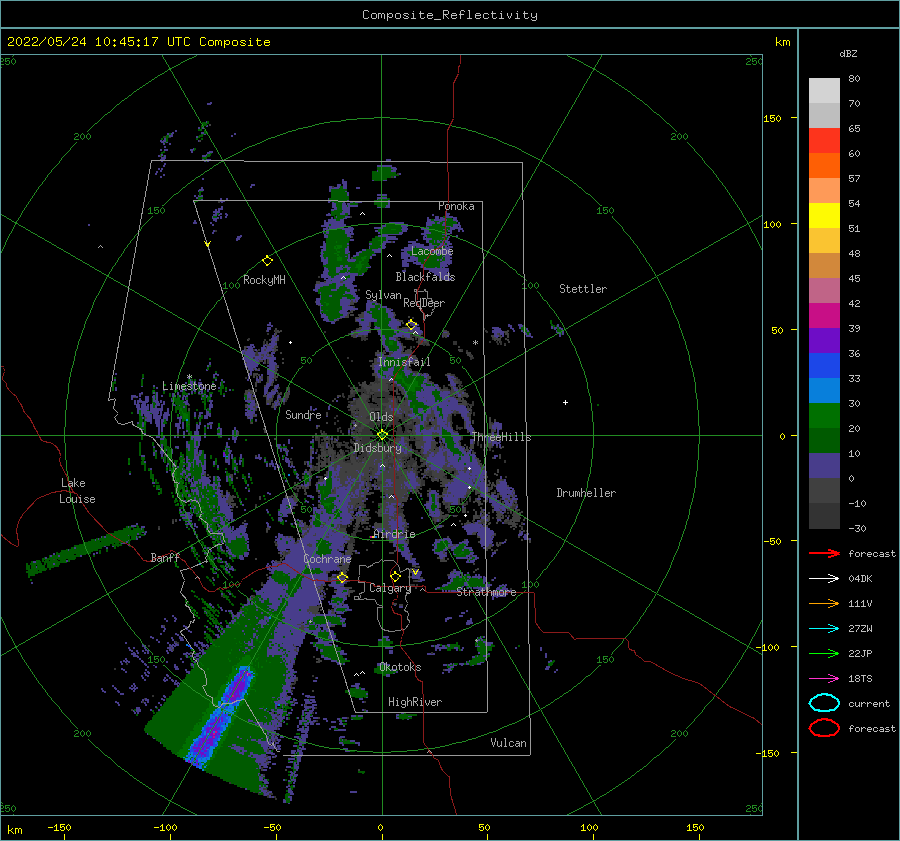Click the cyan current ellipse icon

click(x=824, y=703)
